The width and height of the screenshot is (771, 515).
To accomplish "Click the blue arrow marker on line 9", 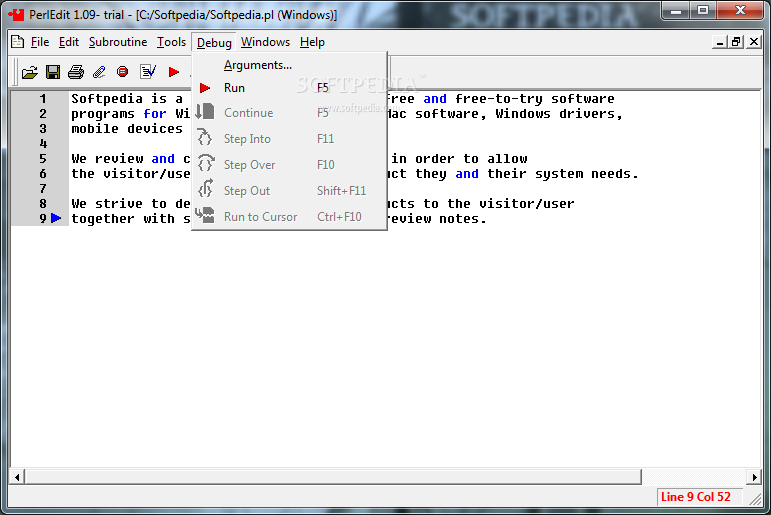I will 56,218.
